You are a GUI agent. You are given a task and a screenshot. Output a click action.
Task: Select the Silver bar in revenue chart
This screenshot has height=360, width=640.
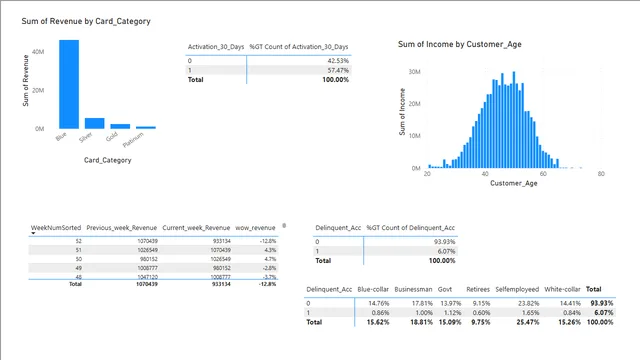pyautogui.click(x=94, y=123)
